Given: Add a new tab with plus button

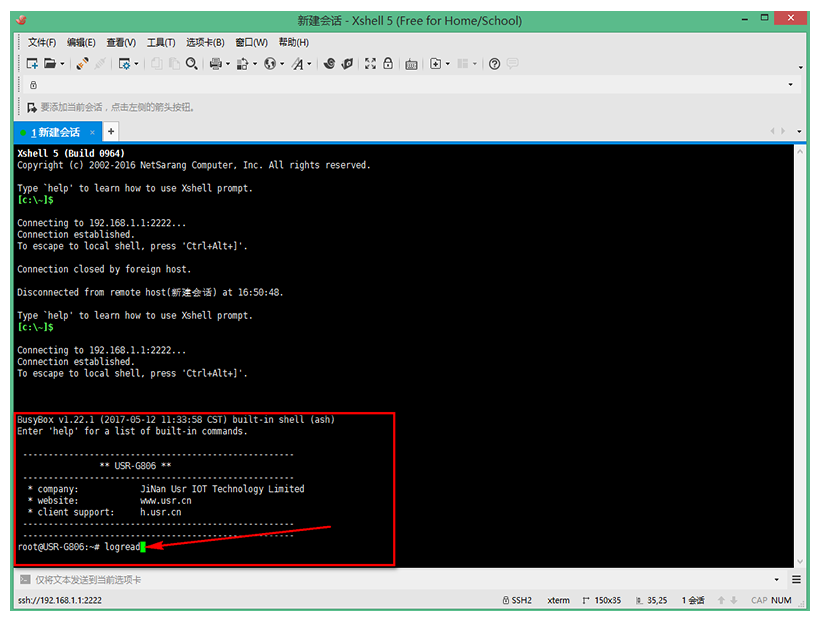Looking at the screenshot, I should coord(111,131).
